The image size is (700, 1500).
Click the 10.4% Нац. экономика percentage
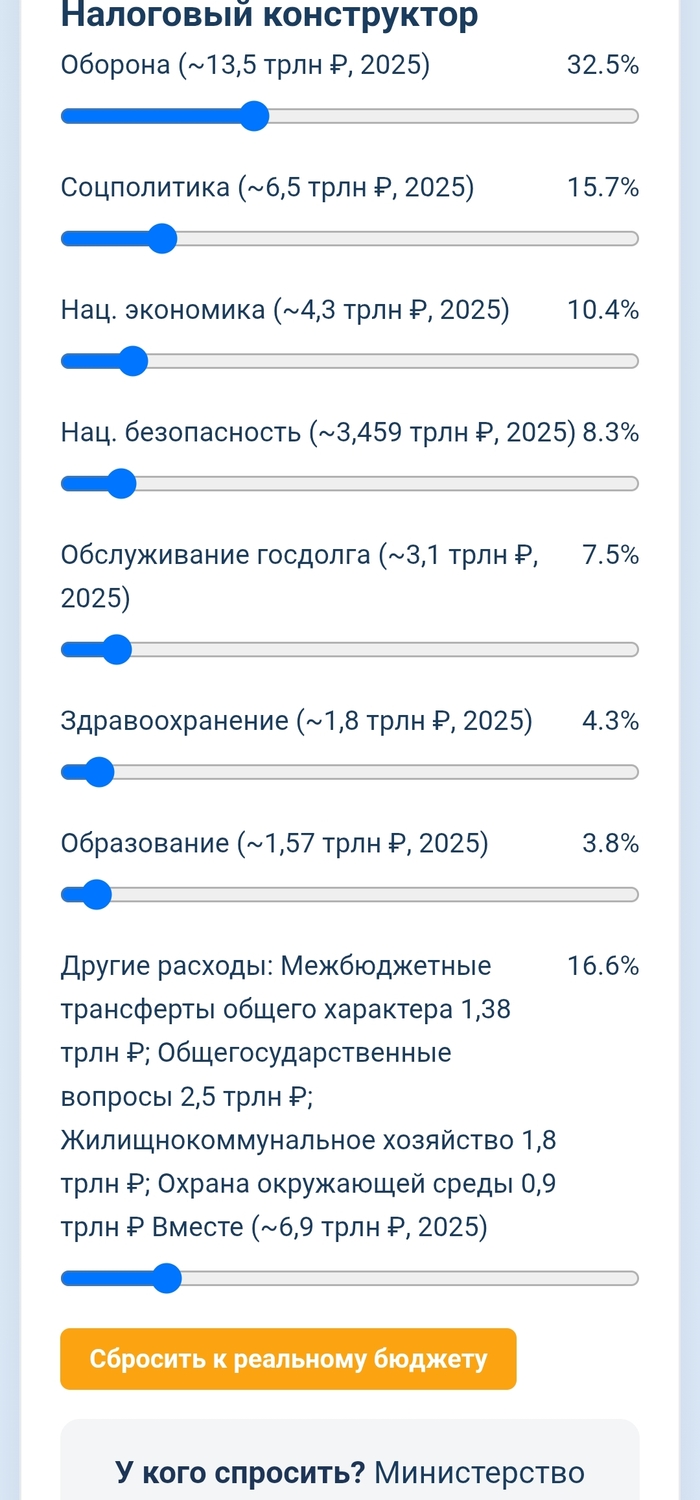(602, 310)
